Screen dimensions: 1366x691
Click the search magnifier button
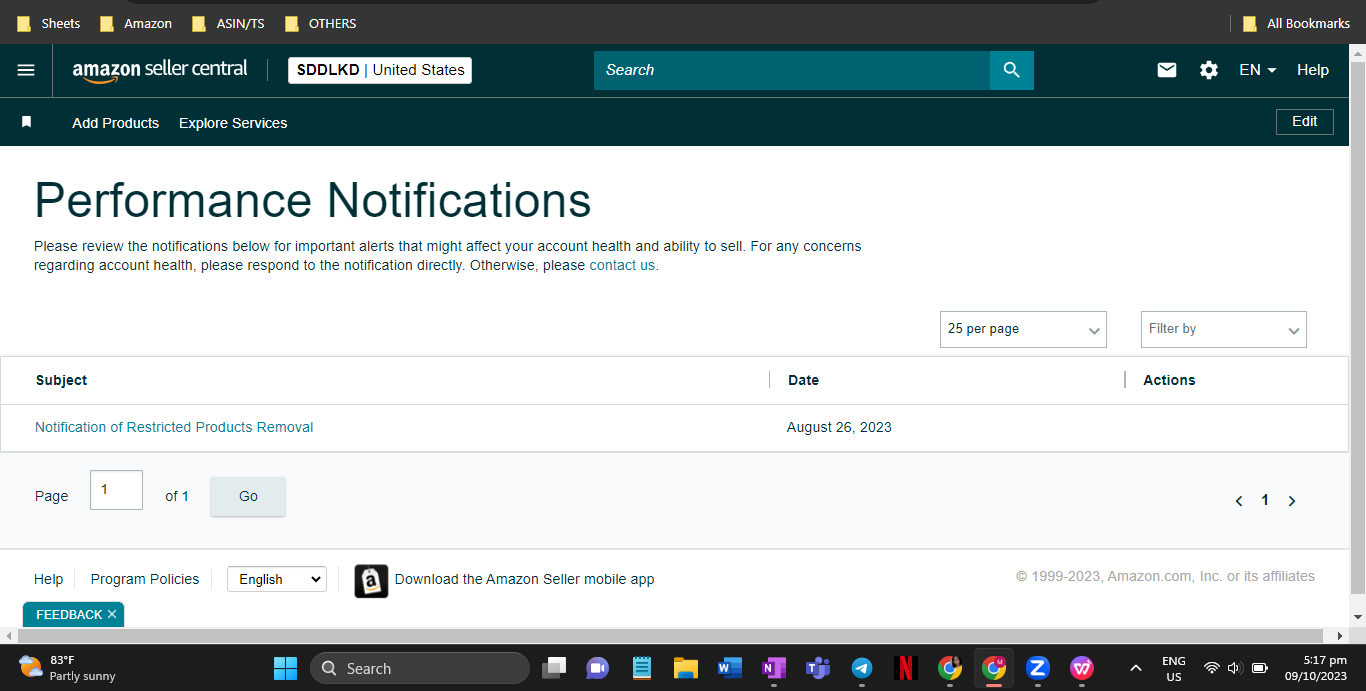point(1011,70)
